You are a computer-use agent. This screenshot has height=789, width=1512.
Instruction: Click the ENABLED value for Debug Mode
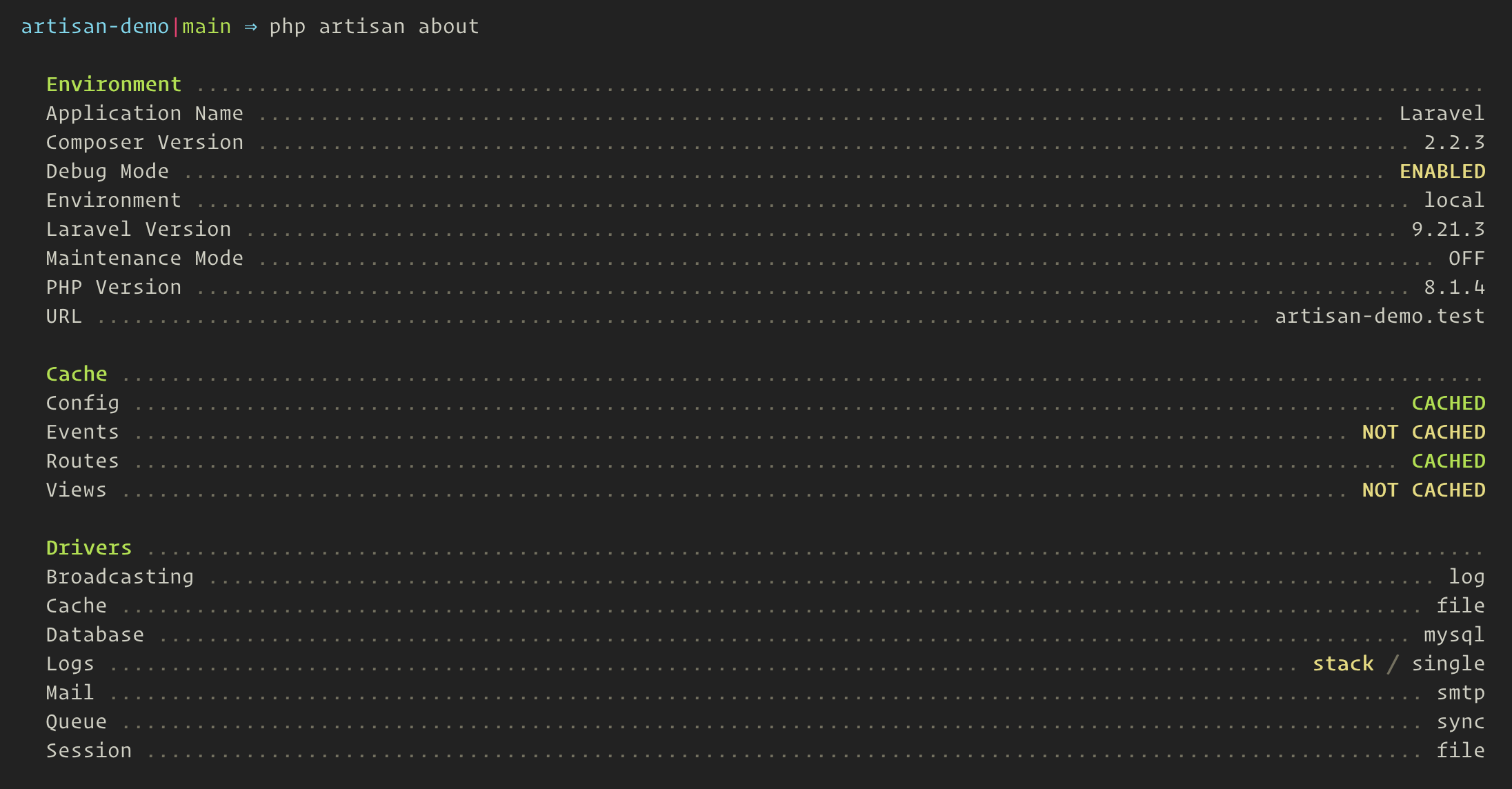(1442, 172)
